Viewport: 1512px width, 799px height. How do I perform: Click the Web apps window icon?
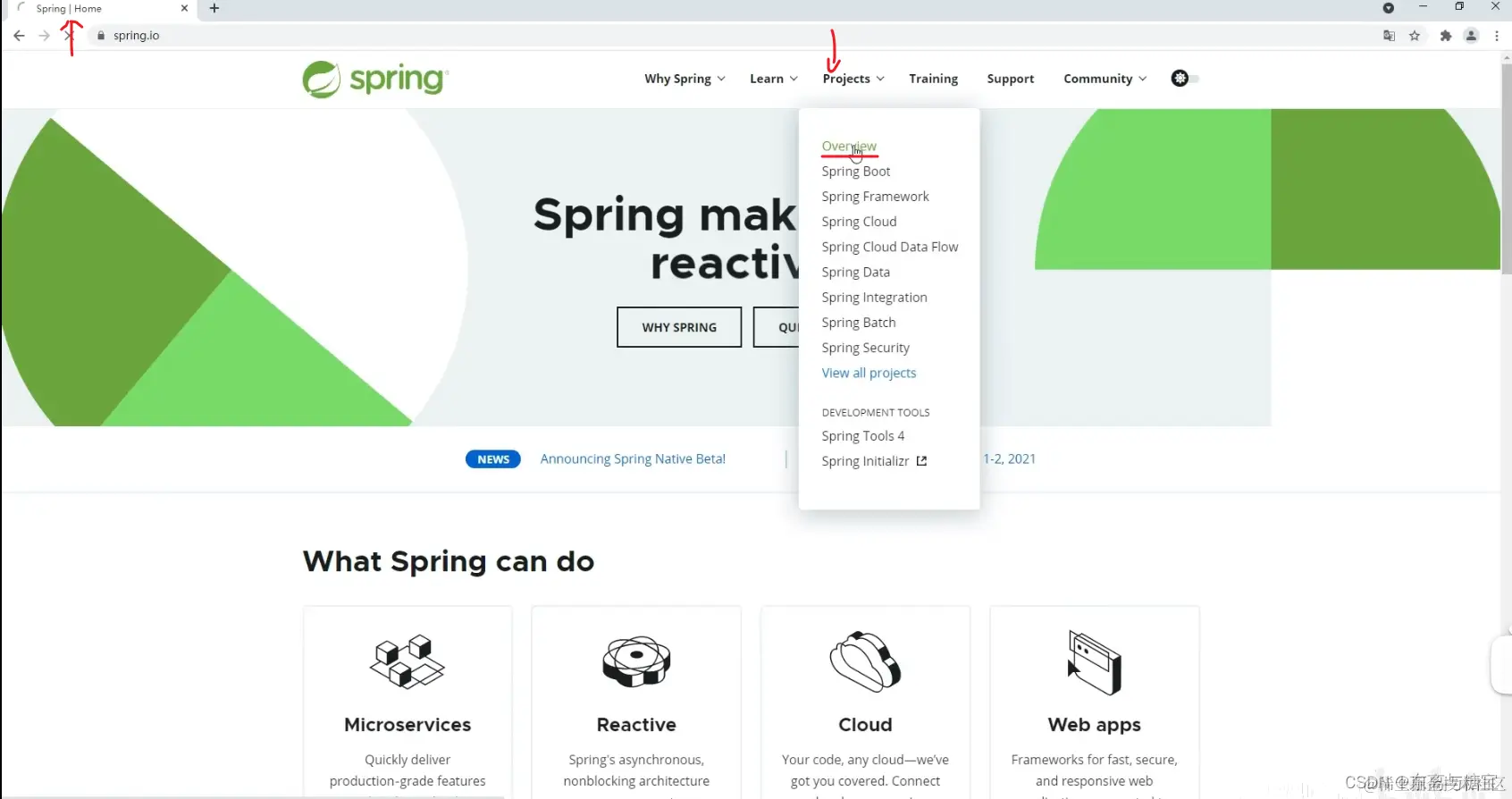pyautogui.click(x=1094, y=662)
